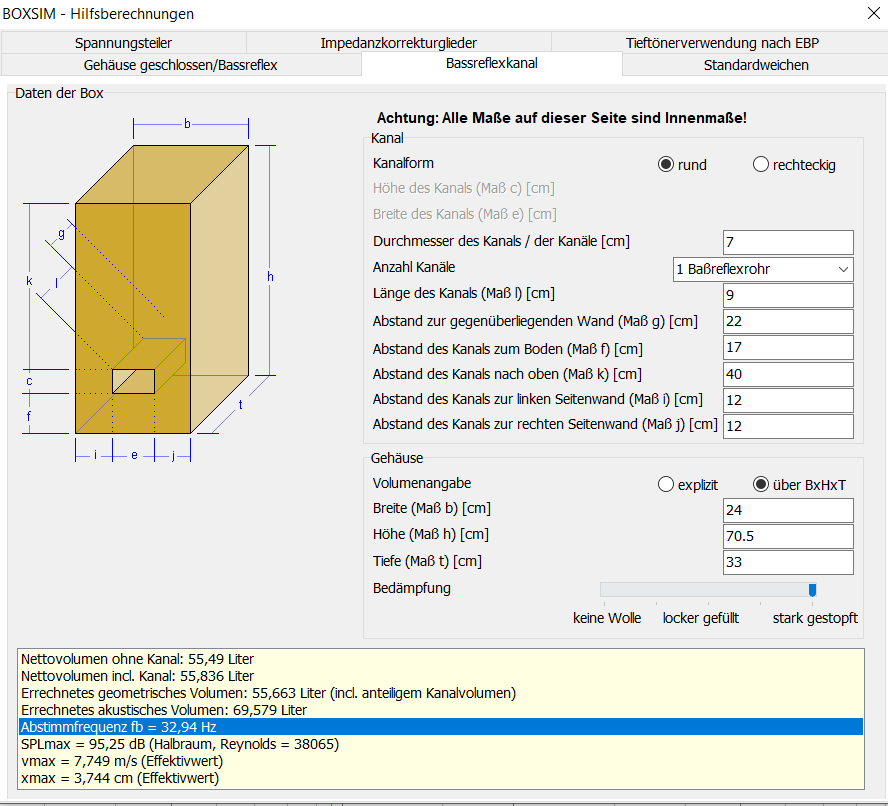
Task: Select rectangular channel shape 'rechteckig'
Action: 793,165
